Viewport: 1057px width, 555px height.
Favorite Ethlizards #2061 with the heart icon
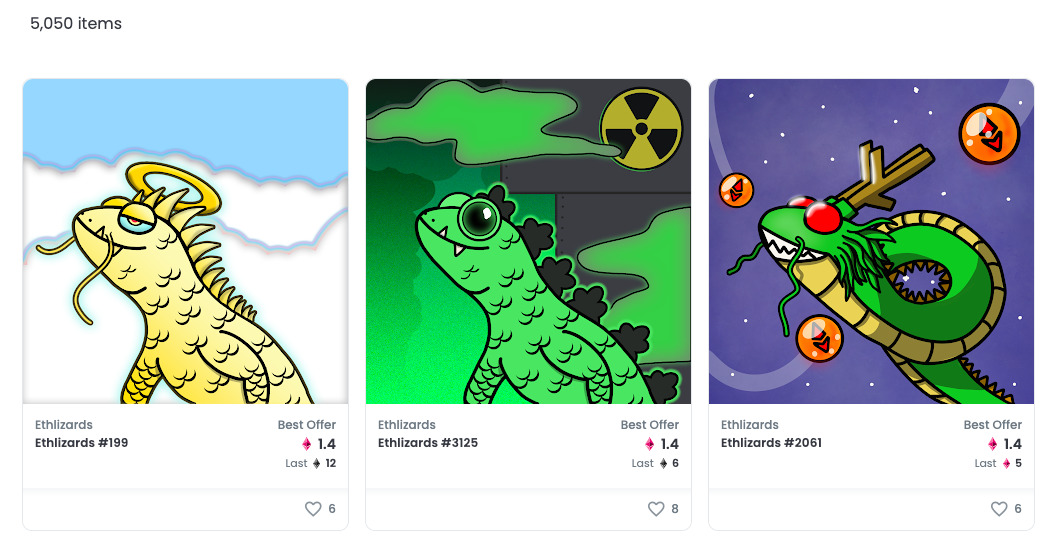click(999, 508)
